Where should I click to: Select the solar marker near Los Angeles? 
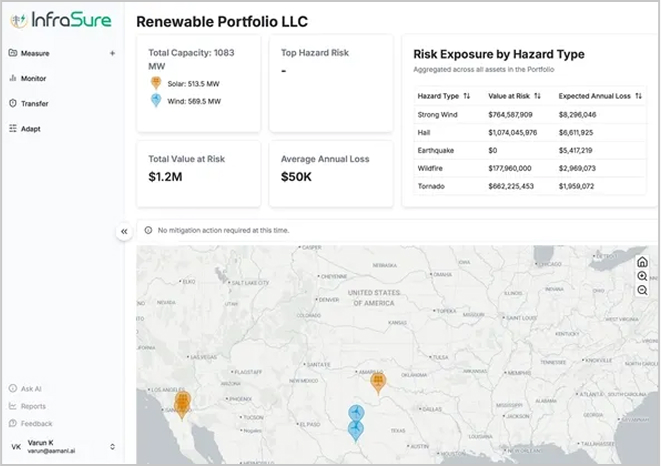(x=182, y=402)
